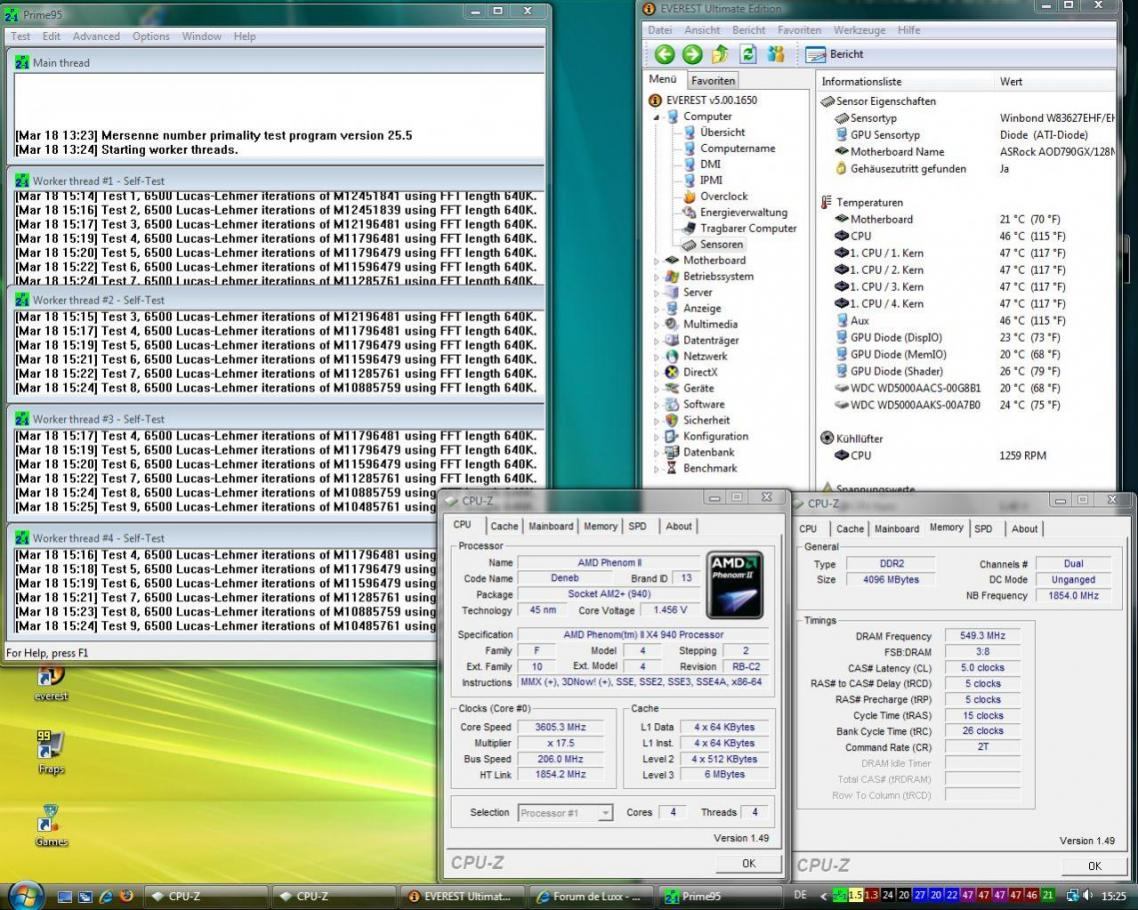
Task: Click the AMD Phenom II logo in CPU-Z
Action: [x=734, y=586]
